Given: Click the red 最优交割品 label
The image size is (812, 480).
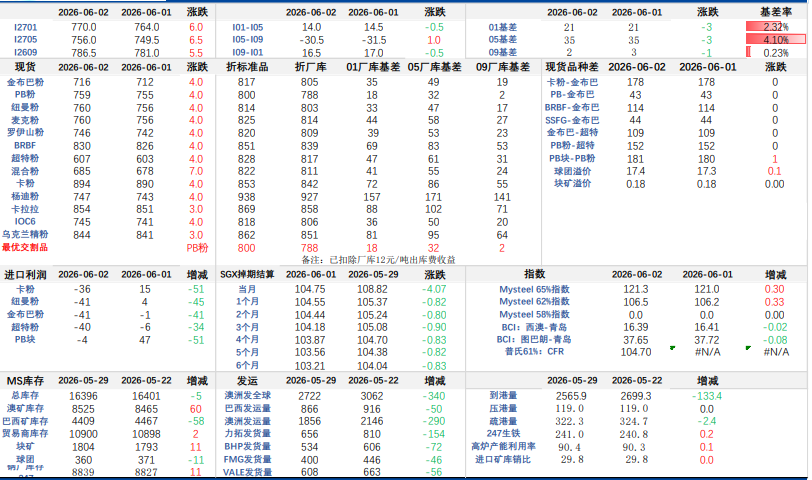Looking at the screenshot, I should 25,248.
